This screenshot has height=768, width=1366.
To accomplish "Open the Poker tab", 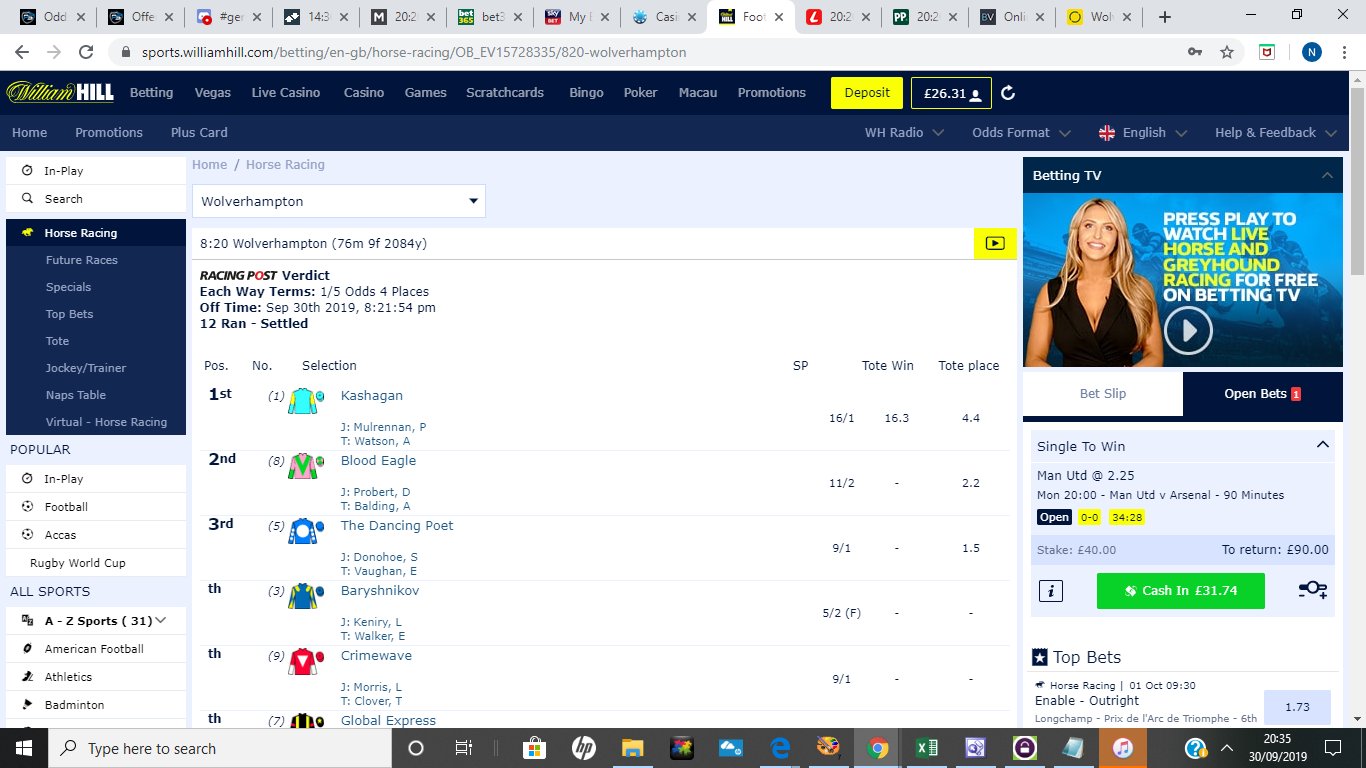I will (x=641, y=92).
